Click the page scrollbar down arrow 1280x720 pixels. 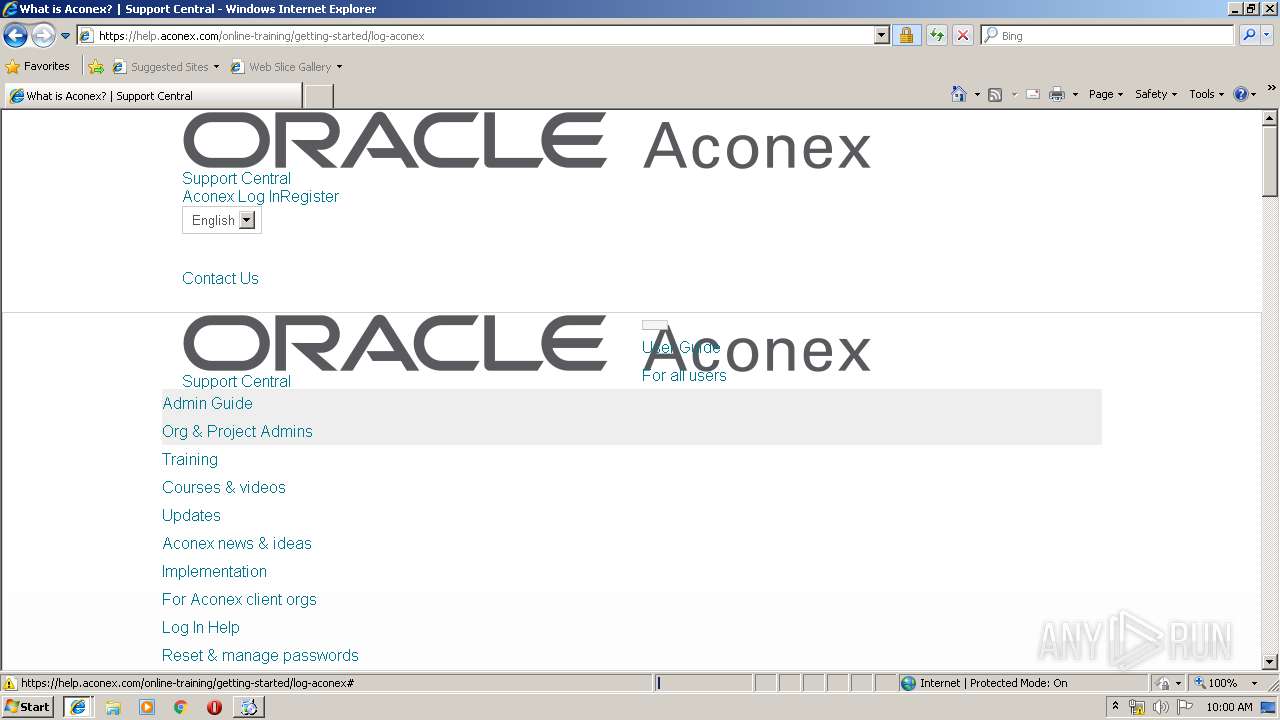[1270, 662]
